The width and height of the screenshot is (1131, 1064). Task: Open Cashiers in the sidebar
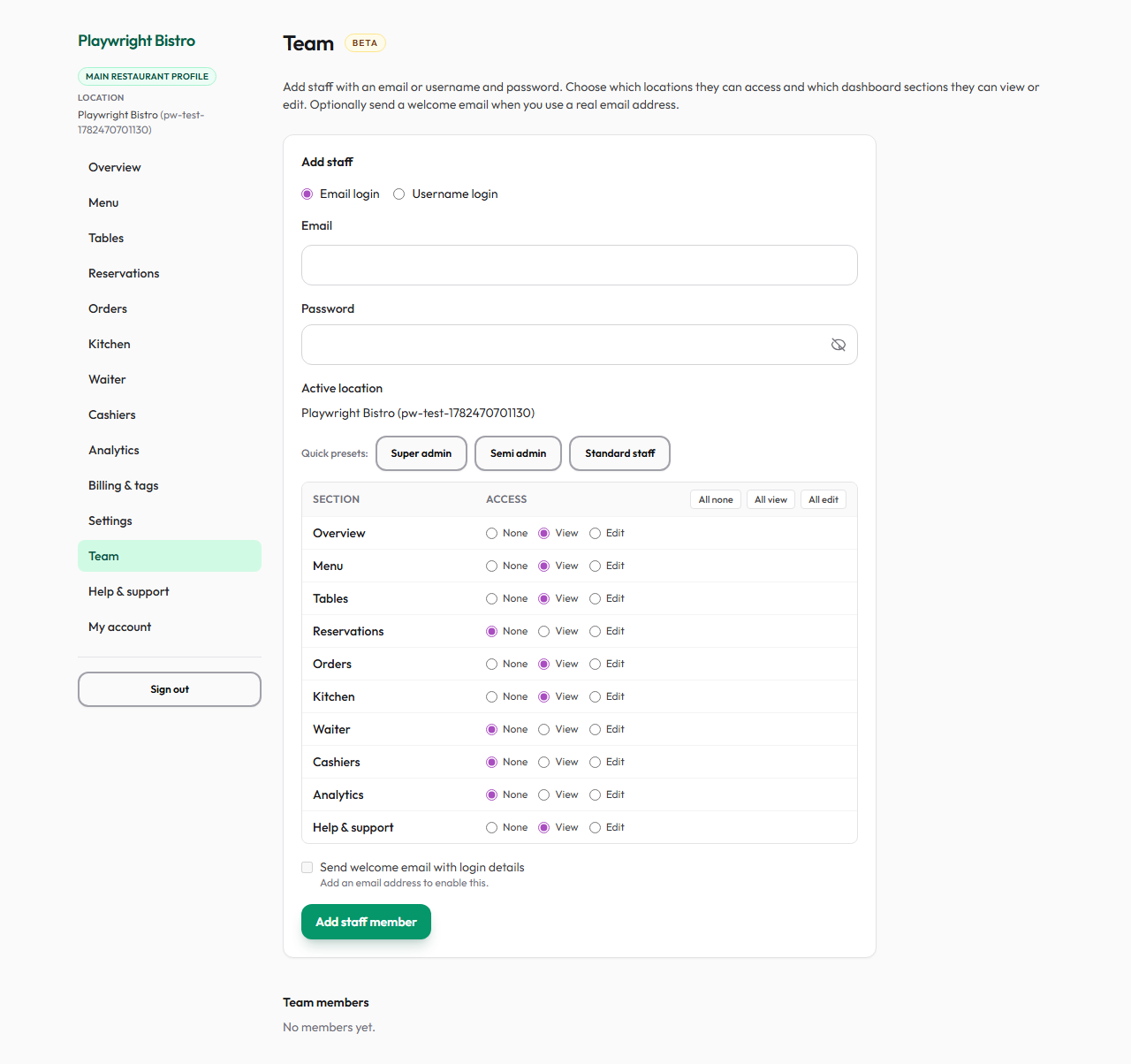(170, 414)
